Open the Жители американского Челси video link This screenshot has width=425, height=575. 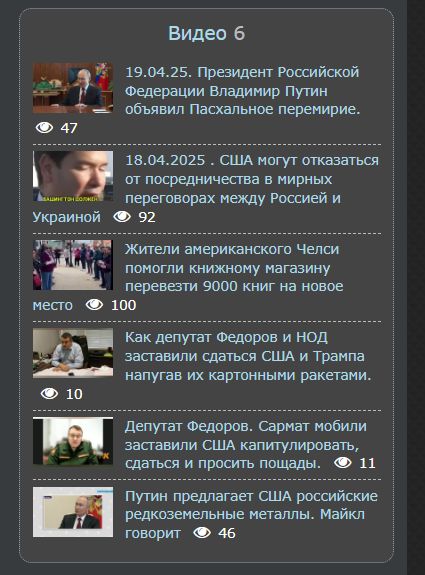click(188, 277)
